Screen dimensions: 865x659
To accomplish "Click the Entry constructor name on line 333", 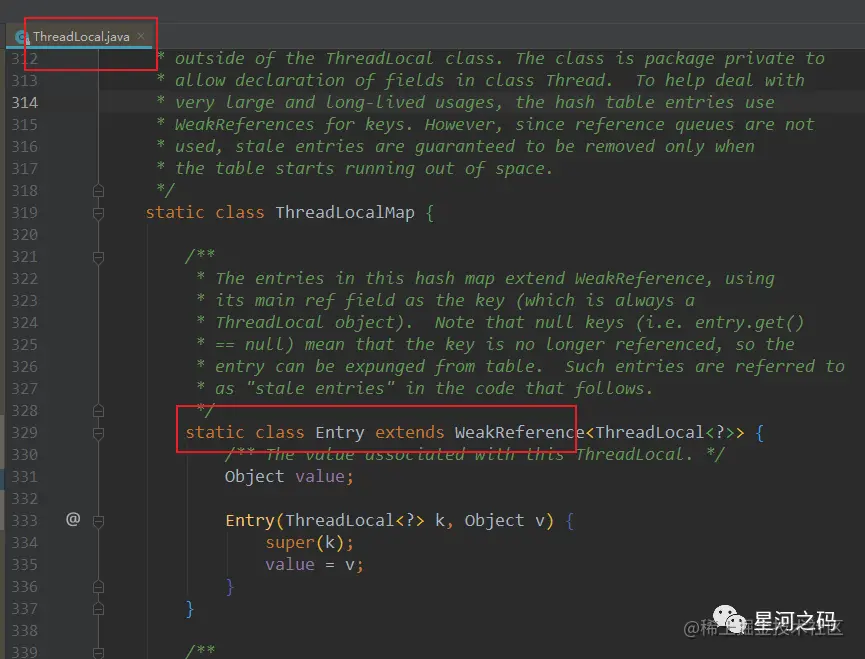I will coord(250,521).
